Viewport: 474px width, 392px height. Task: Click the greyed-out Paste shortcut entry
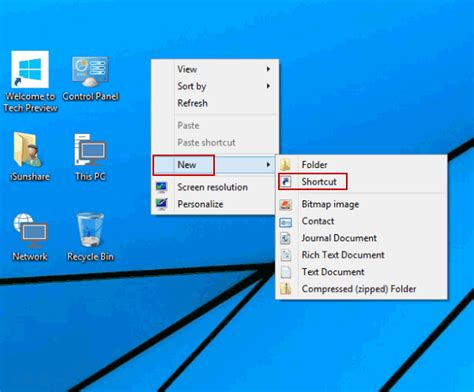215,142
